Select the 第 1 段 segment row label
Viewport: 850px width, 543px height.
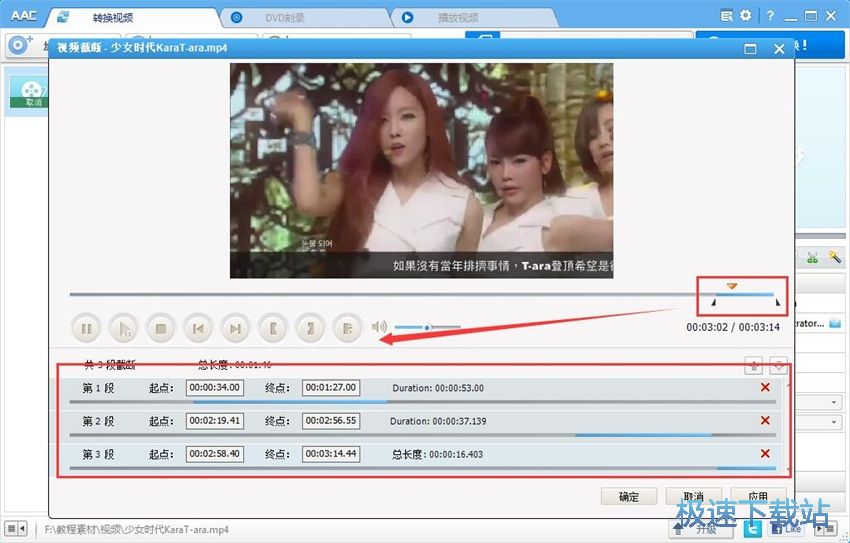[x=98, y=388]
